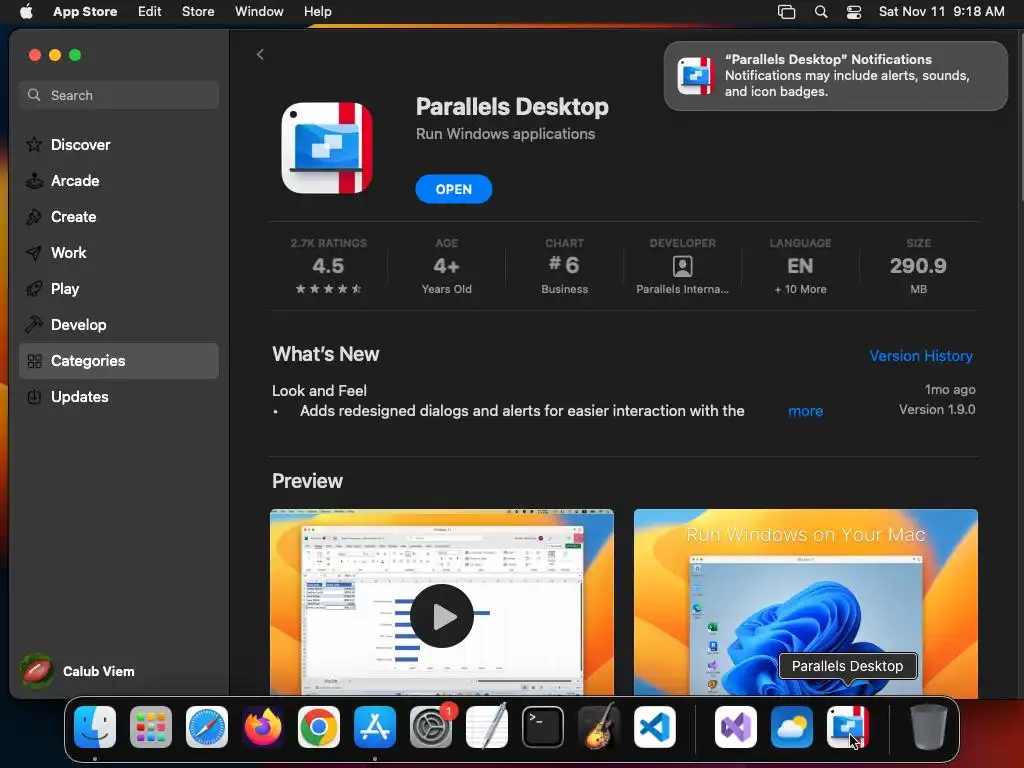This screenshot has height=768, width=1024.
Task: Open the Apple menu
Action: pyautogui.click(x=26, y=12)
